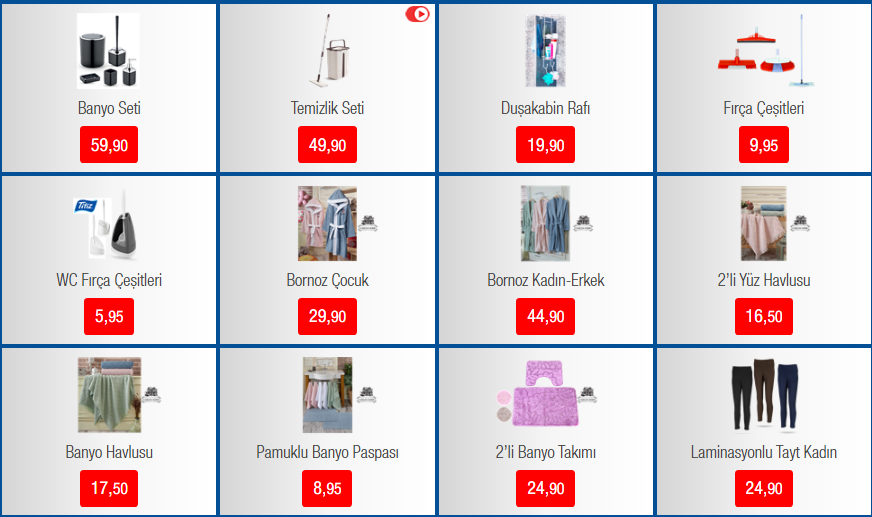Viewport: 872px width, 517px height.
Task: Click the 8,95 price on Pamuklu Banyo Paspası
Action: pos(327,488)
